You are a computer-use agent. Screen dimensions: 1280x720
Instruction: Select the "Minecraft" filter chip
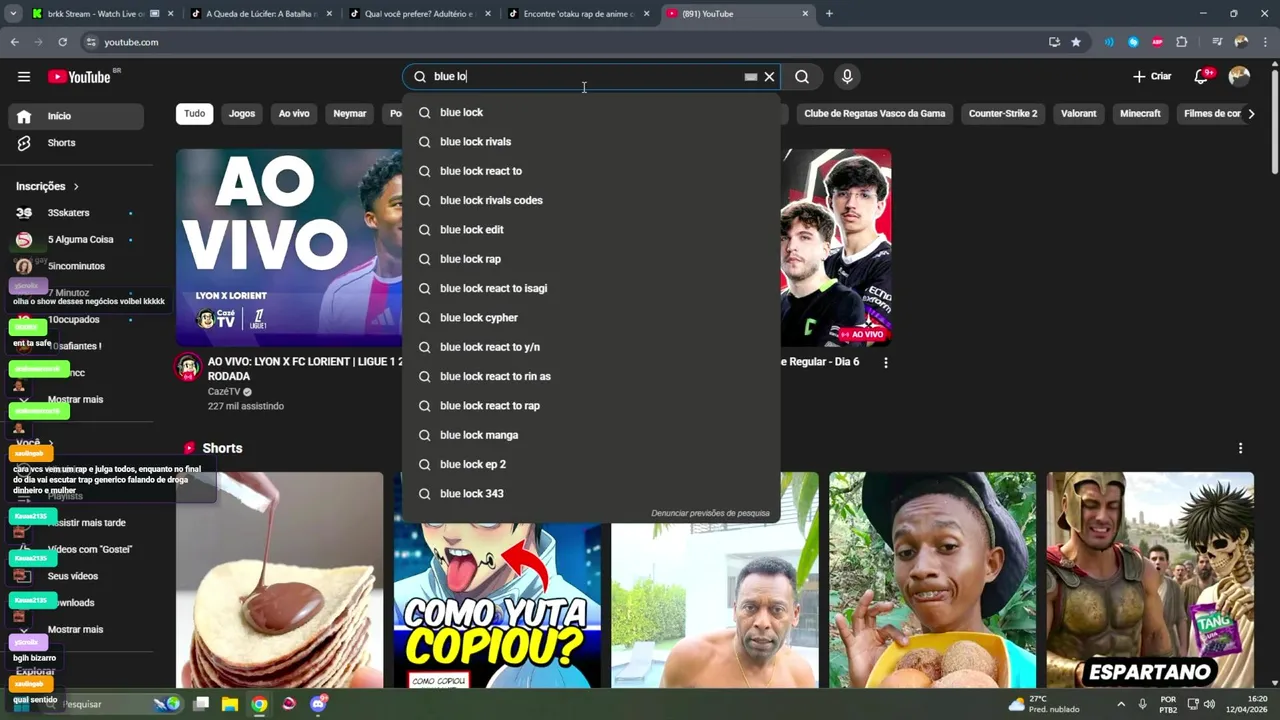(x=1140, y=113)
